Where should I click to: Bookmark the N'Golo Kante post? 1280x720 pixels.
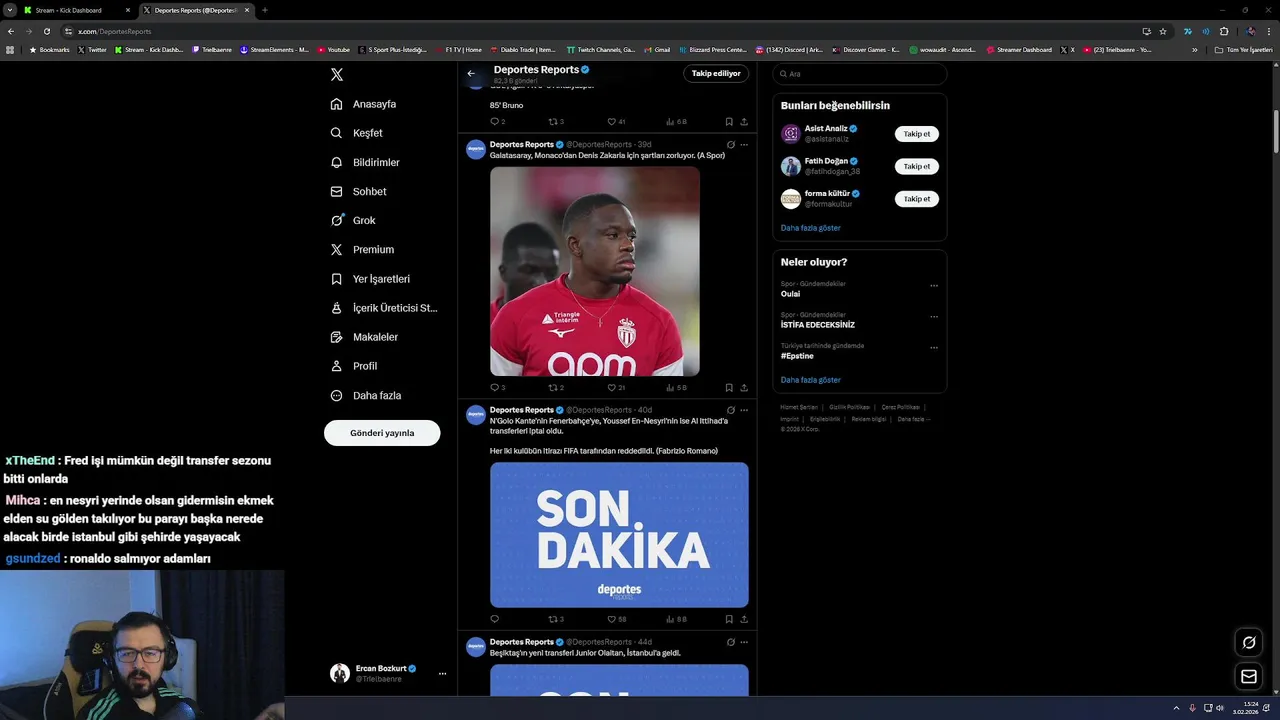(x=729, y=619)
